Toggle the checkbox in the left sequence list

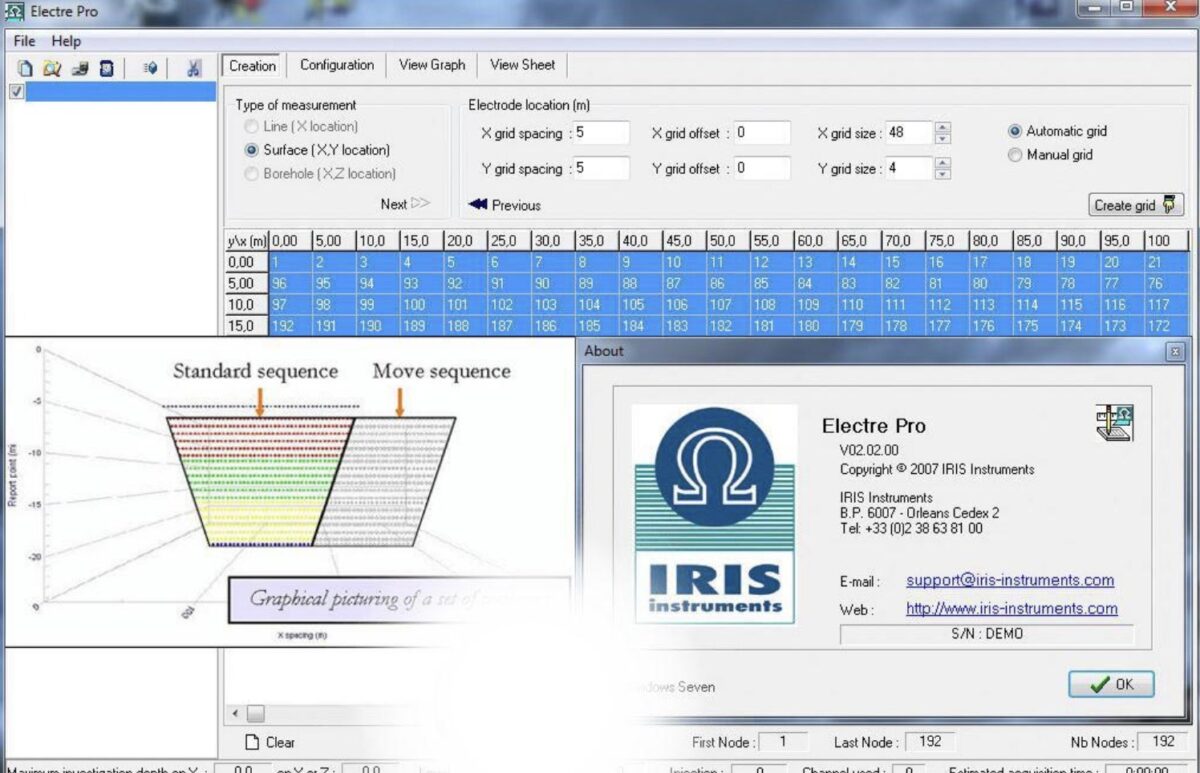pyautogui.click(x=16, y=92)
